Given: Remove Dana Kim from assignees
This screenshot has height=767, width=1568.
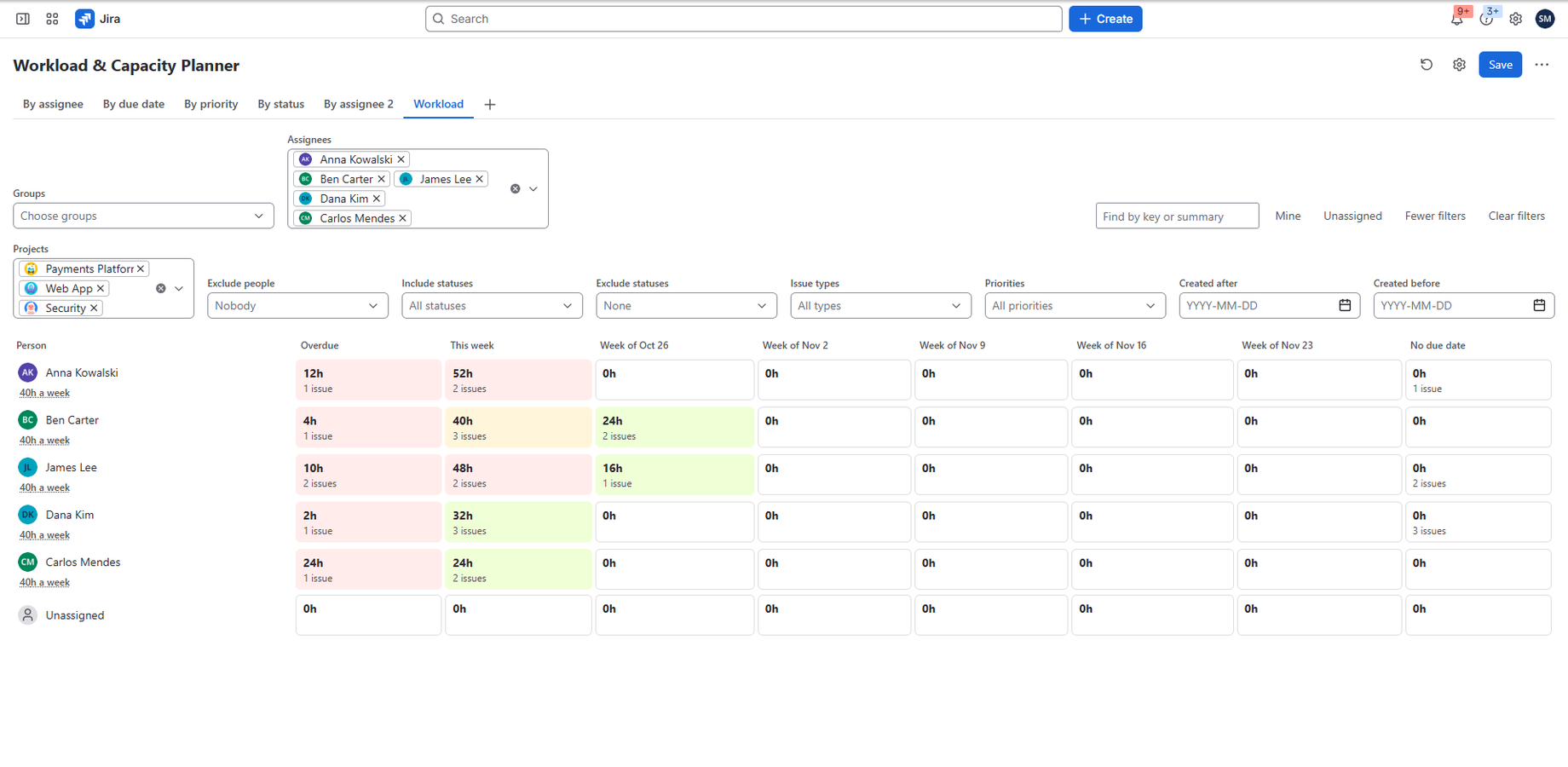Looking at the screenshot, I should 376,199.
